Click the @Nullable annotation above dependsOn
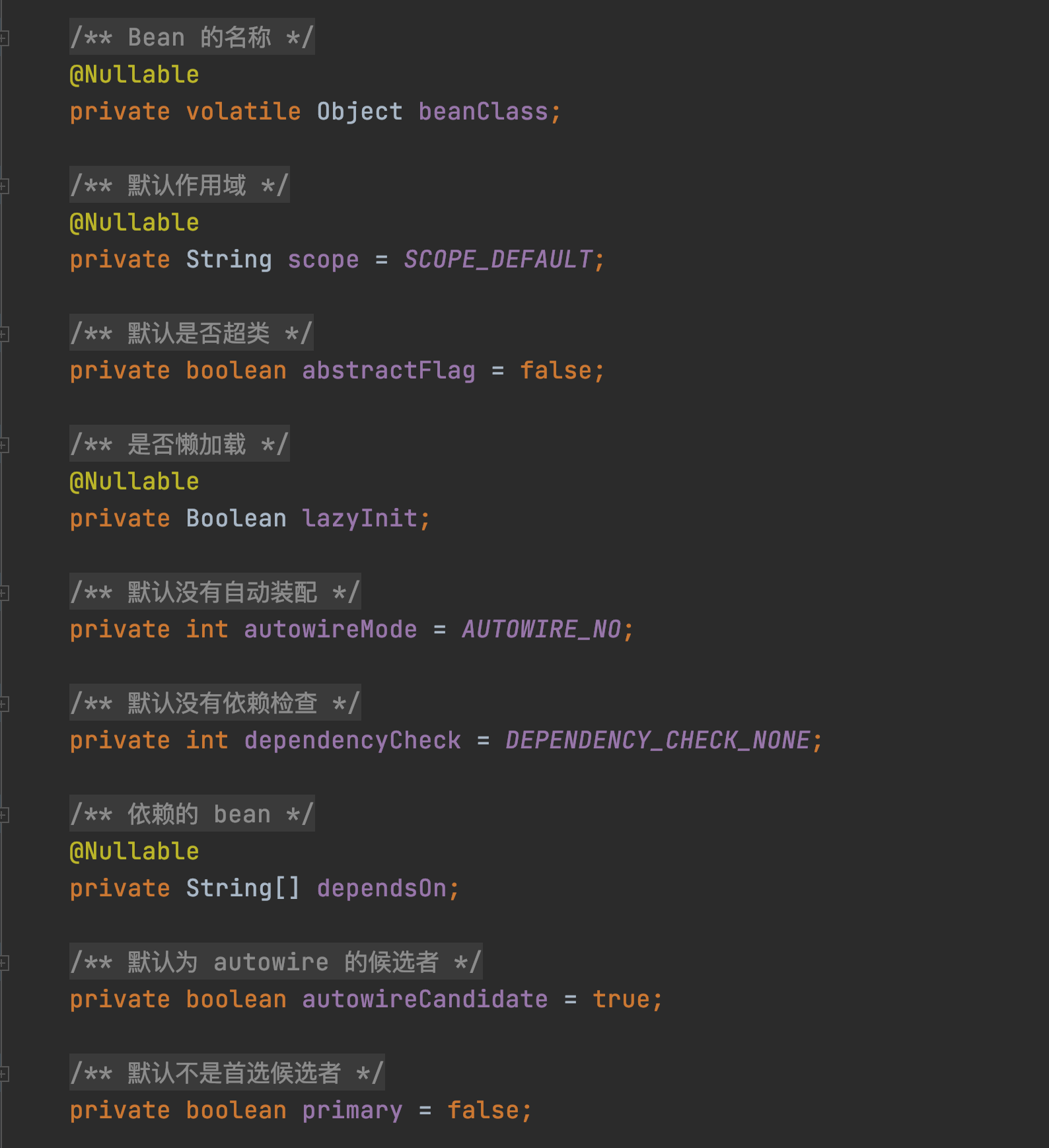This screenshot has width=1049, height=1148. tap(134, 851)
